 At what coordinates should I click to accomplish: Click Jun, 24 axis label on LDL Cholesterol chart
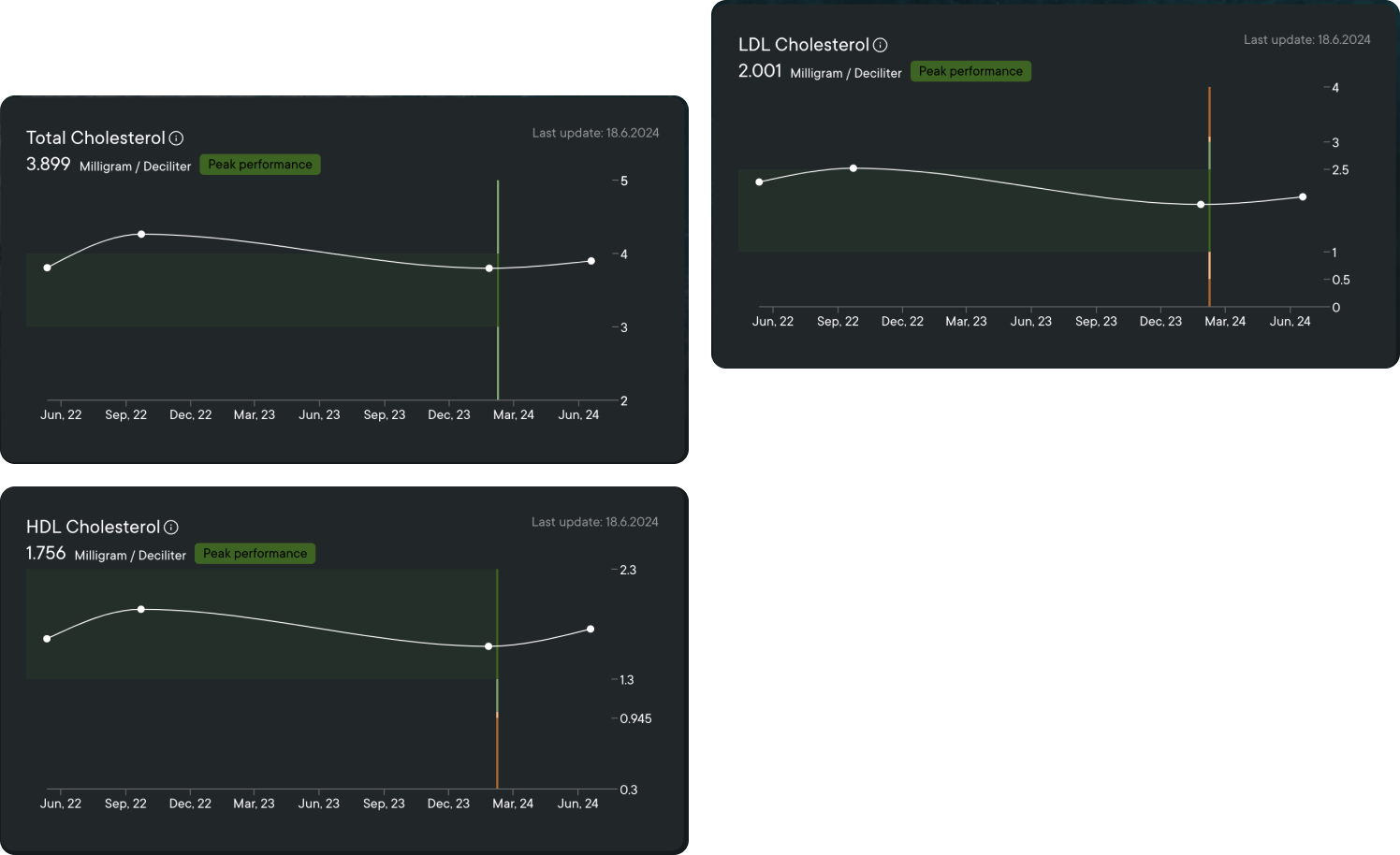(x=1290, y=322)
